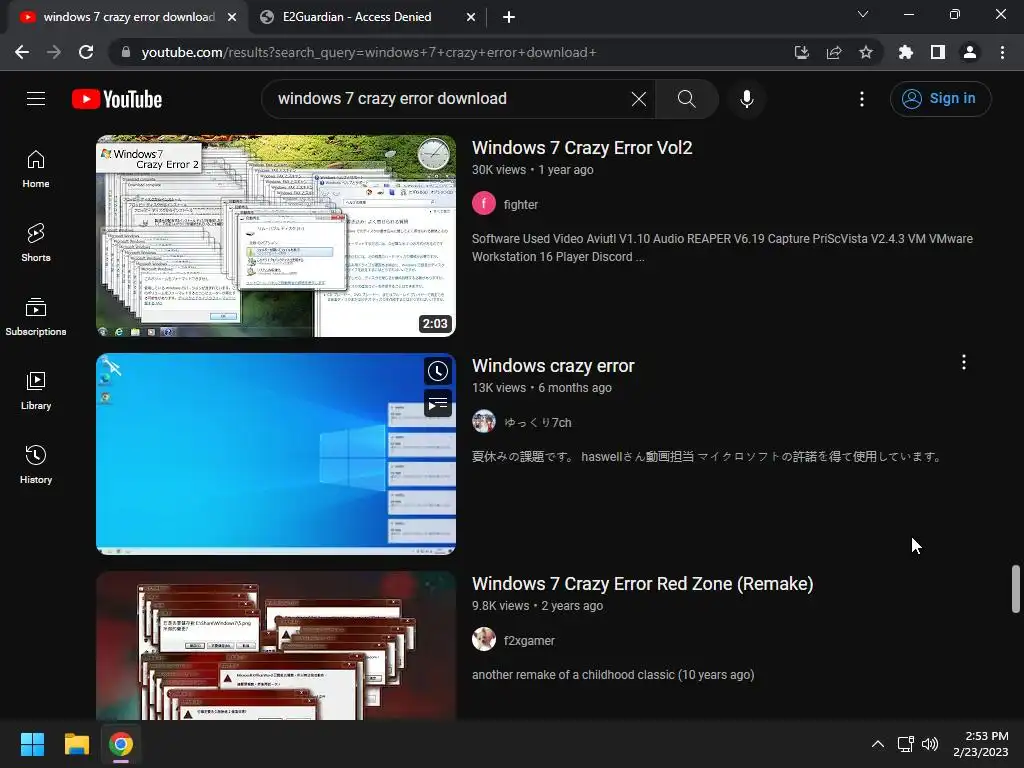Bookmark this page with star
Viewport: 1024px width, 768px height.
866,52
